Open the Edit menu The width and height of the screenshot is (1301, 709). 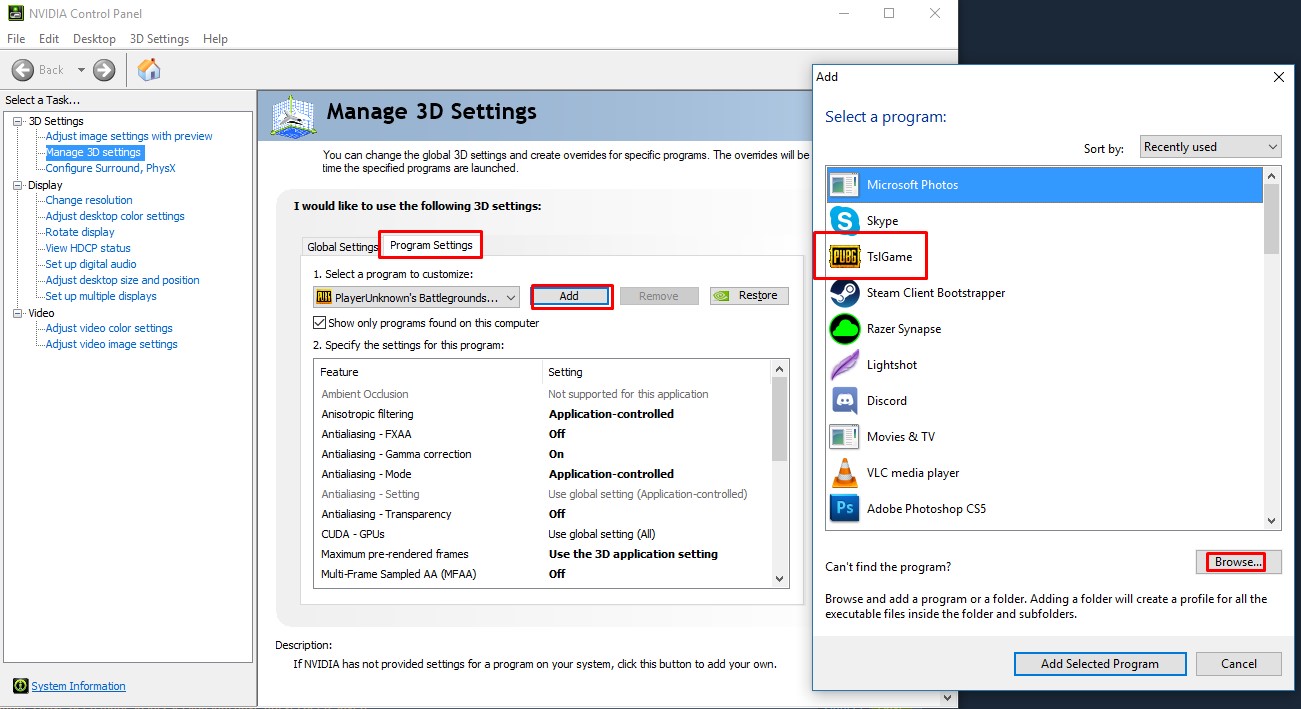[49, 39]
